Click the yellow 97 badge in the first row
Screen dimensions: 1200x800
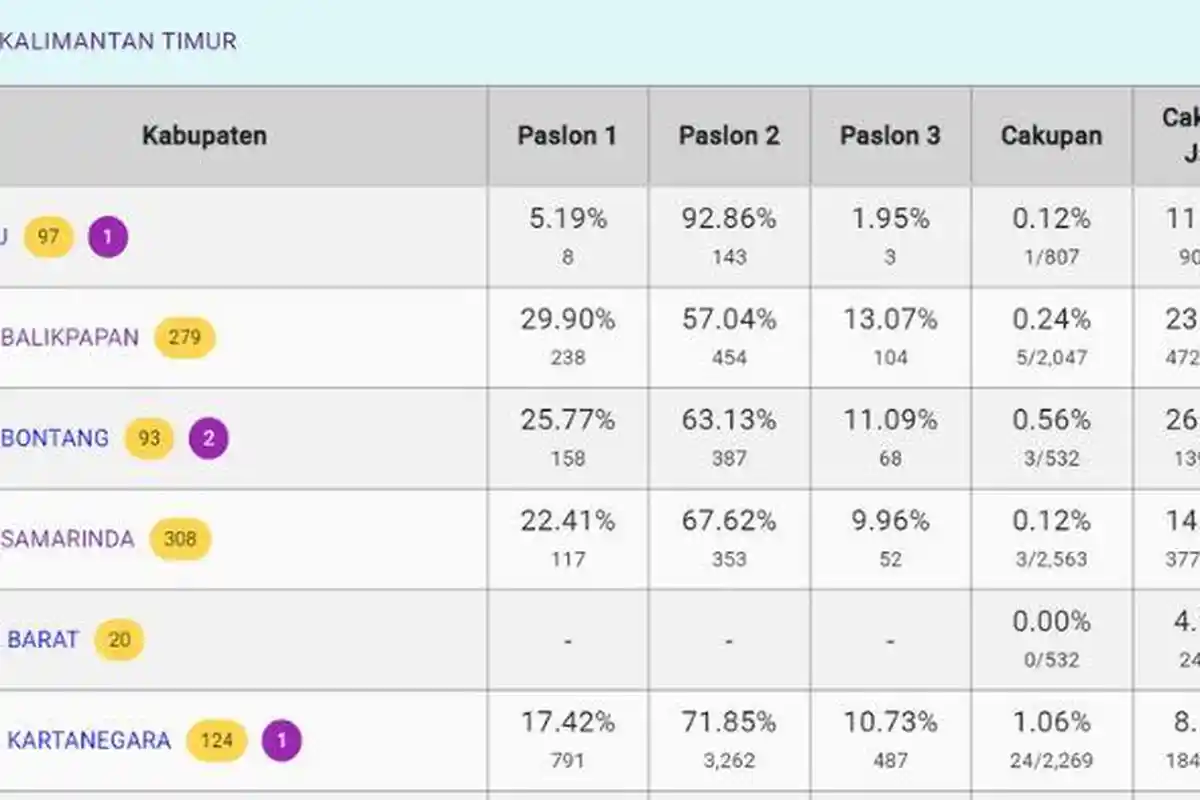[48, 237]
